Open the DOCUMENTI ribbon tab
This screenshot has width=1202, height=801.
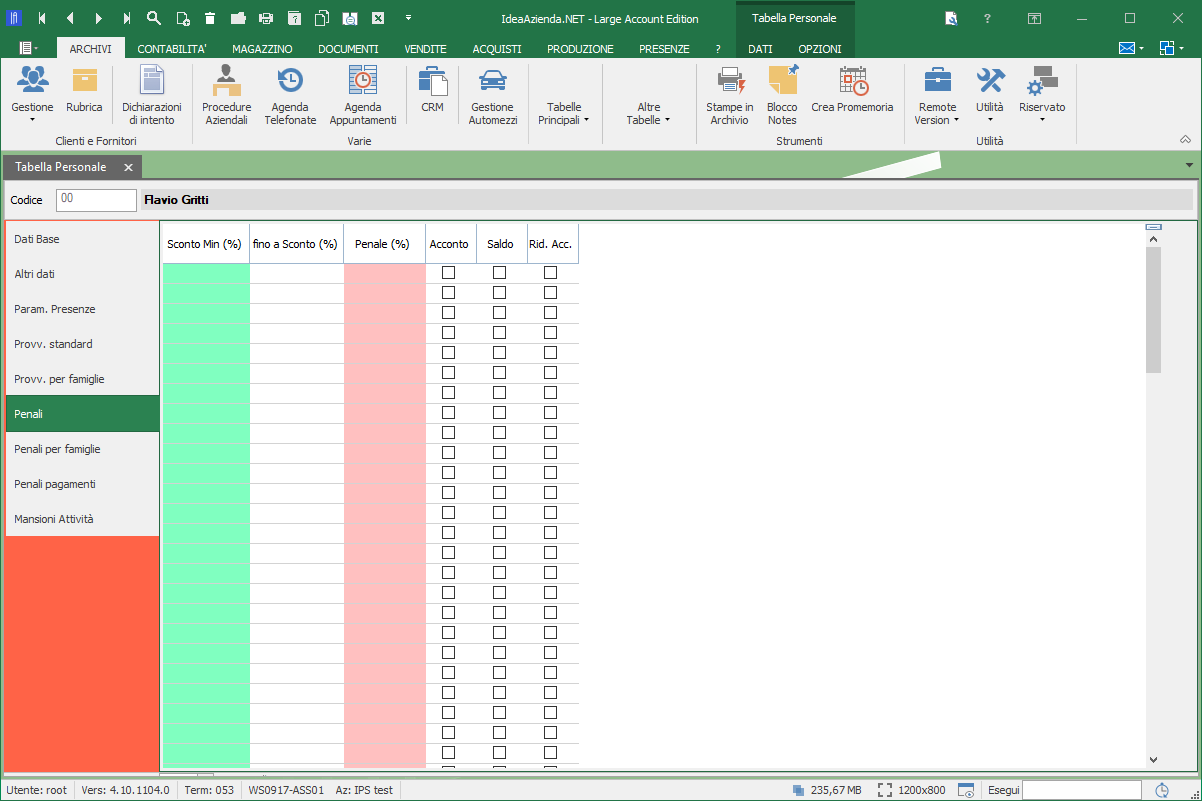point(348,49)
